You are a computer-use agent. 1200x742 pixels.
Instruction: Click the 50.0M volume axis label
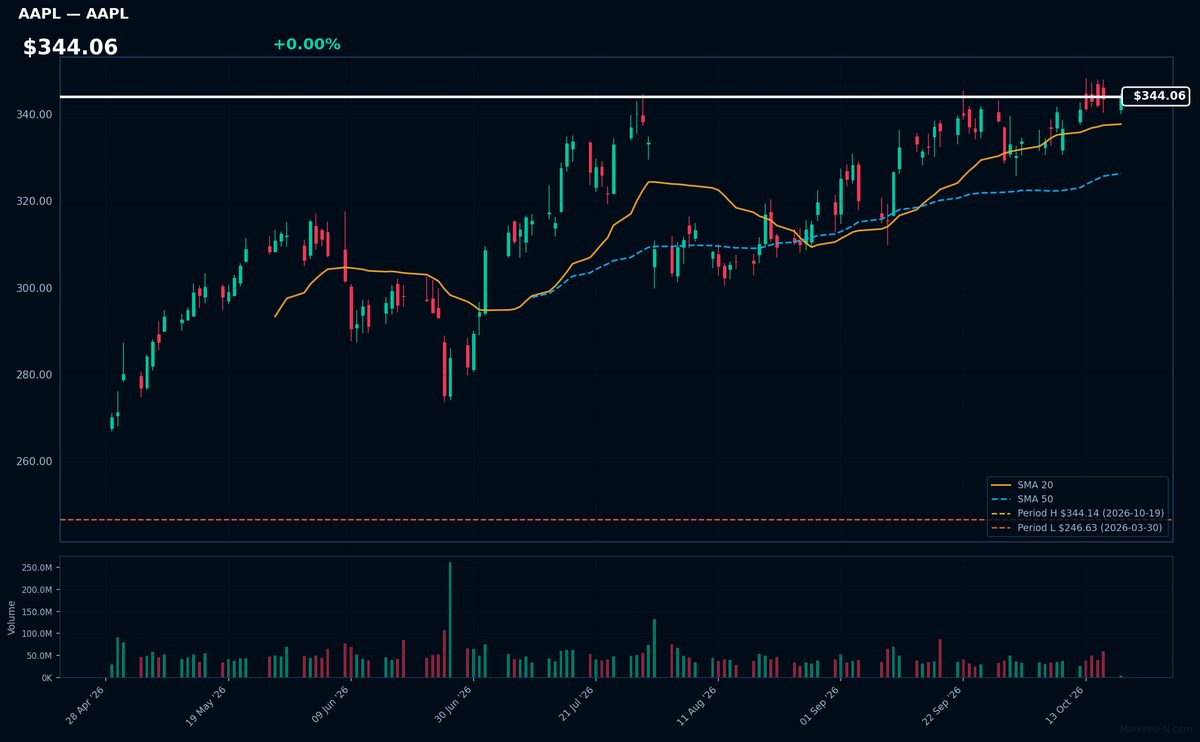point(39,656)
